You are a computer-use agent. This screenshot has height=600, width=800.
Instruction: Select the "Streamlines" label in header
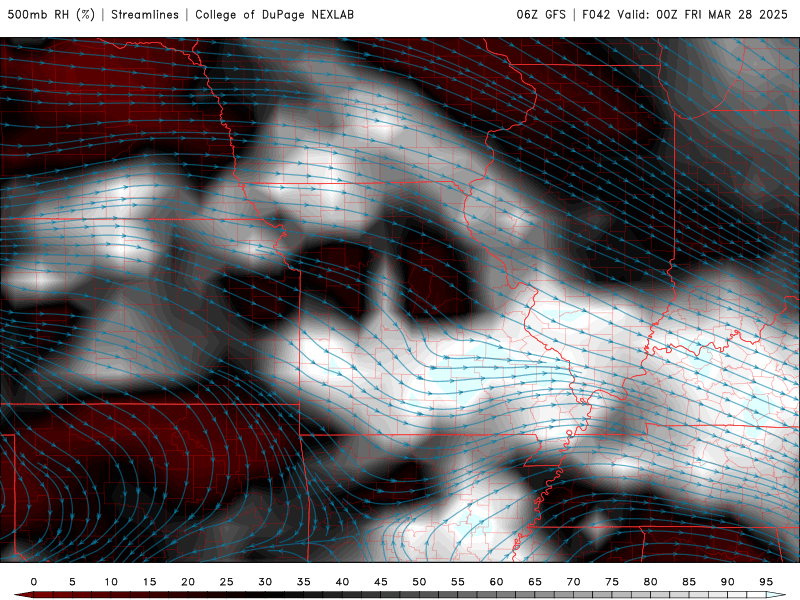(145, 15)
